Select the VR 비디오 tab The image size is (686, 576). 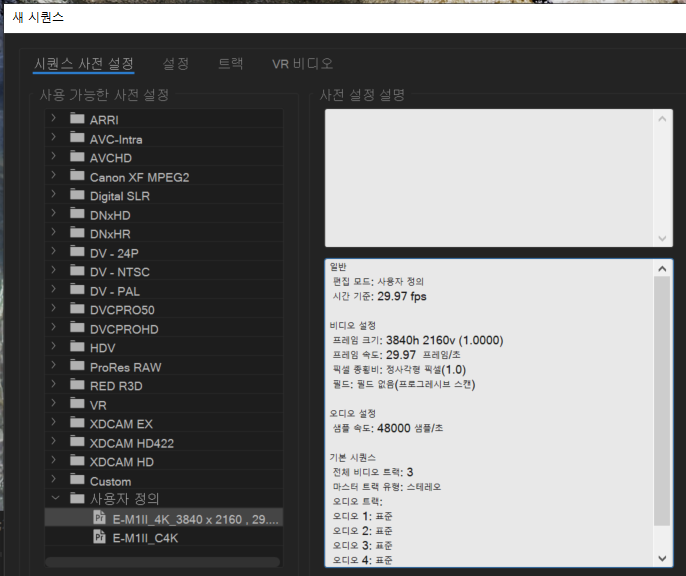point(302,64)
